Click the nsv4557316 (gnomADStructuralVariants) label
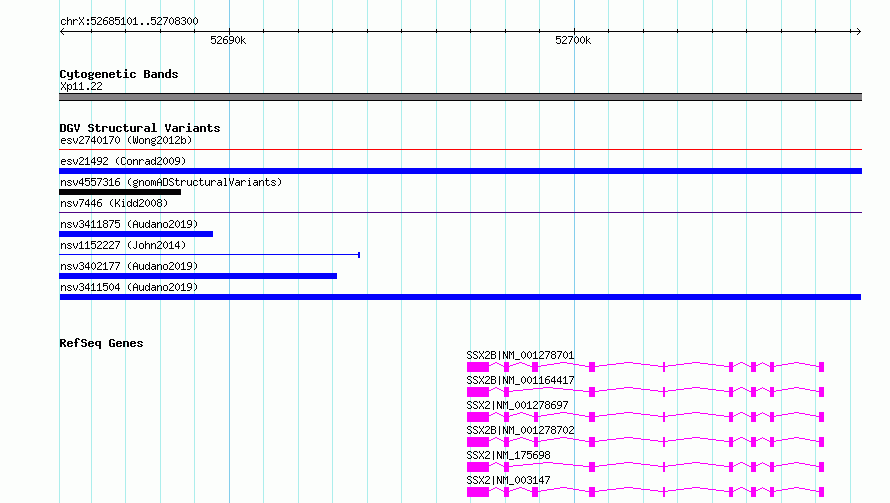 click(x=171, y=182)
